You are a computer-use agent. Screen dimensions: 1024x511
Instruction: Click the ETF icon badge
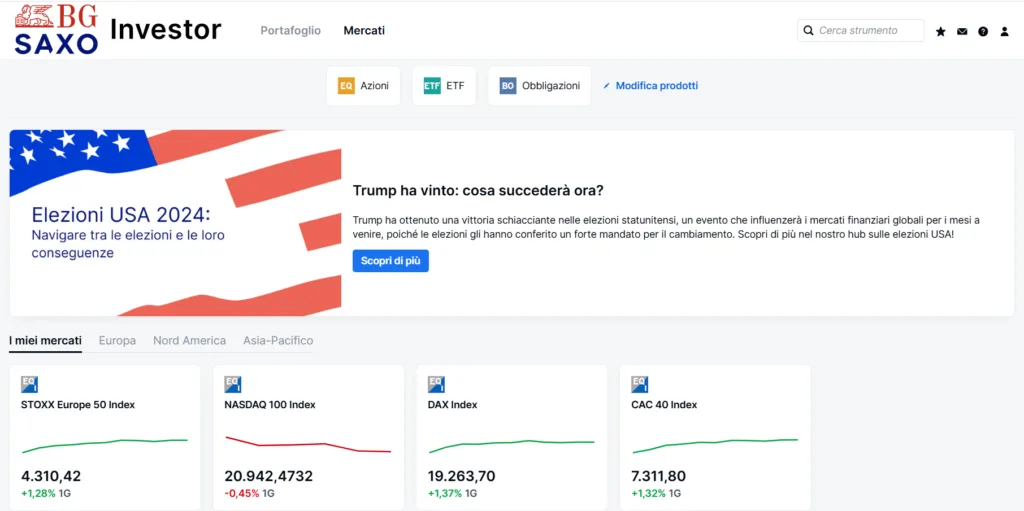432,86
